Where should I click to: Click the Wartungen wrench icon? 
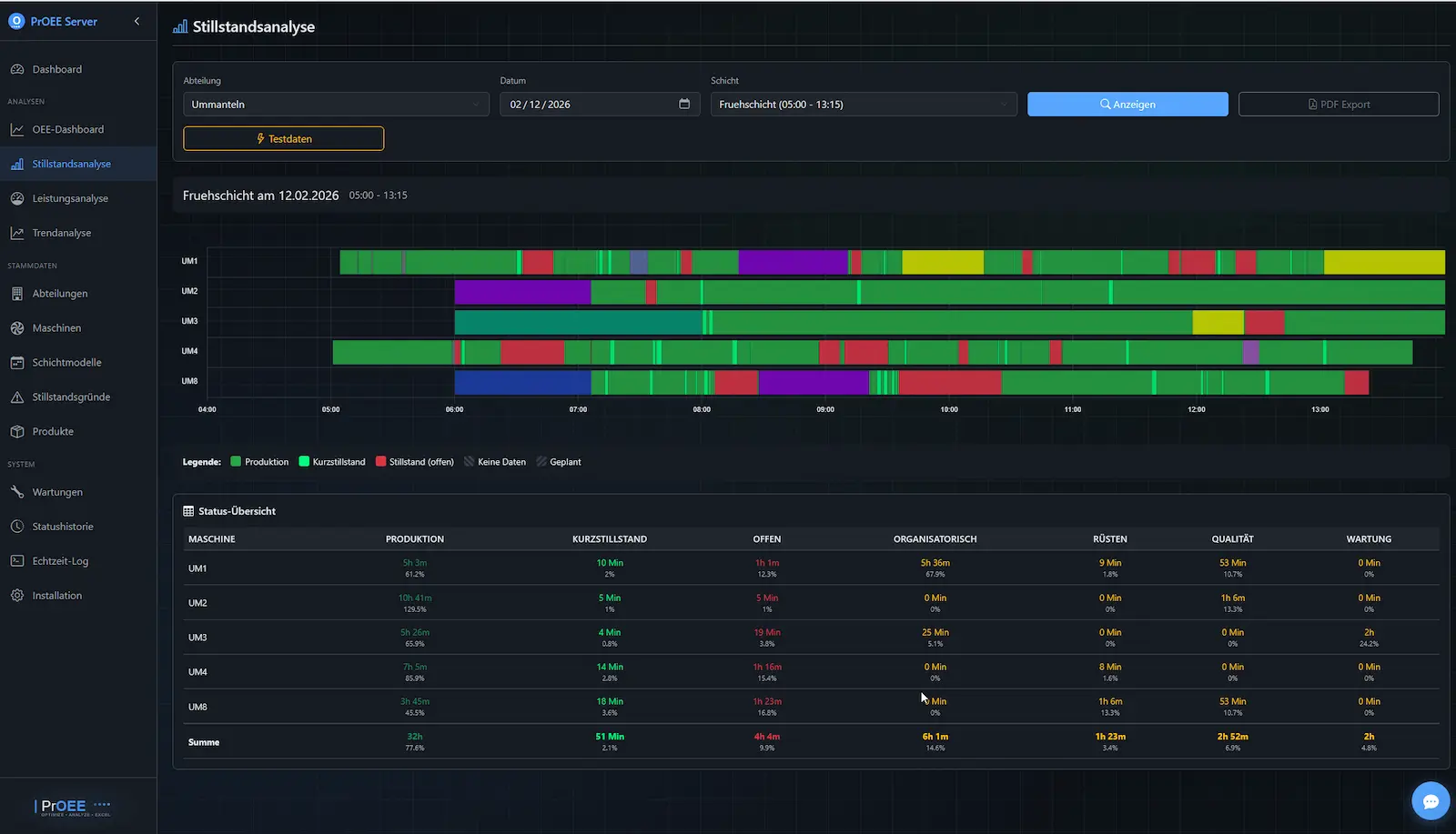(x=17, y=492)
